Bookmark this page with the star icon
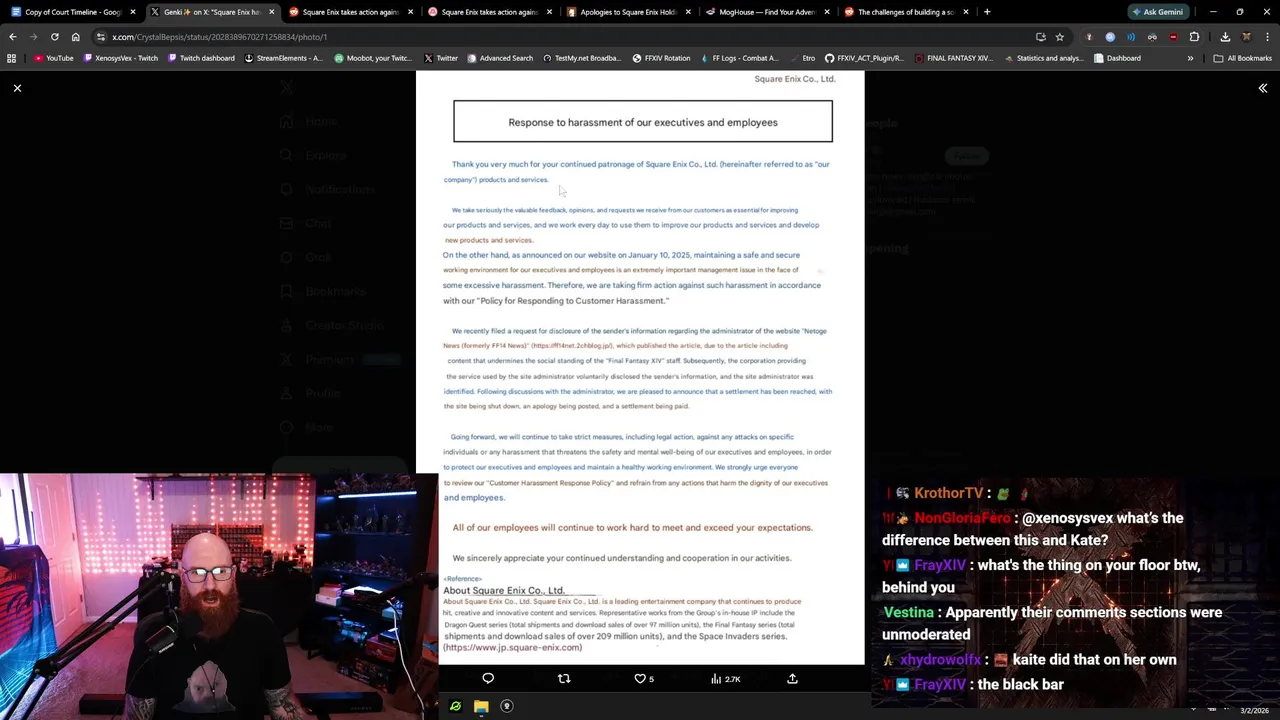Viewport: 1280px width, 720px height. pos(1060,37)
